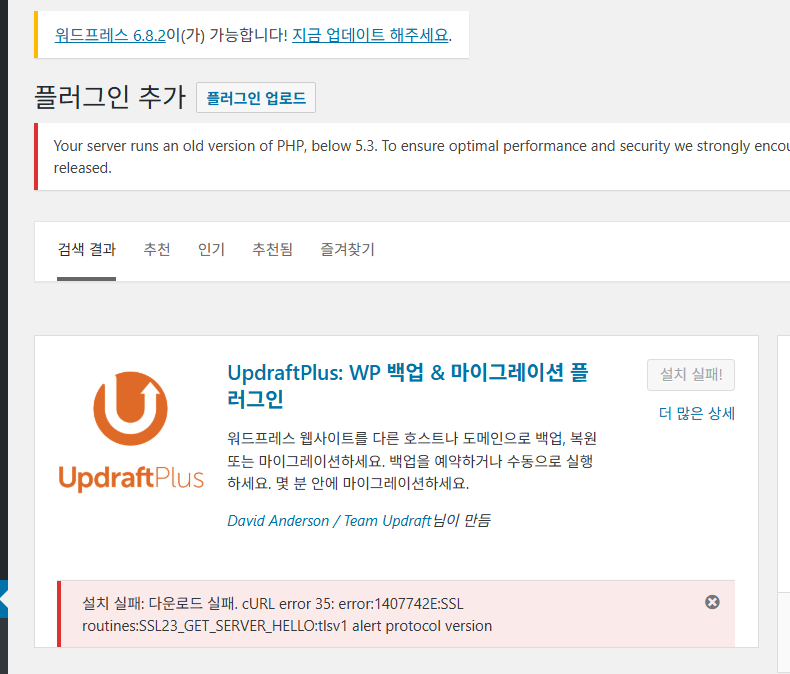Viewport: 790px width, 674px height.
Task: Switch to the 인기 tab
Action: 211,249
